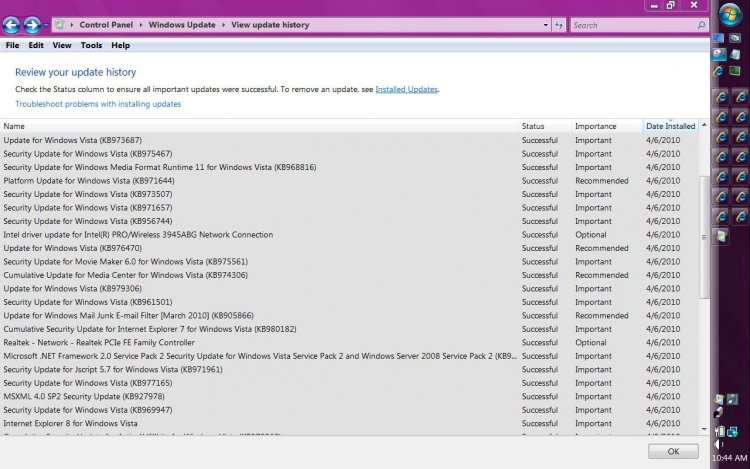This screenshot has width=750, height=469.
Task: Select Security Update for Windows Vista (KB973507)
Action: [349, 194]
